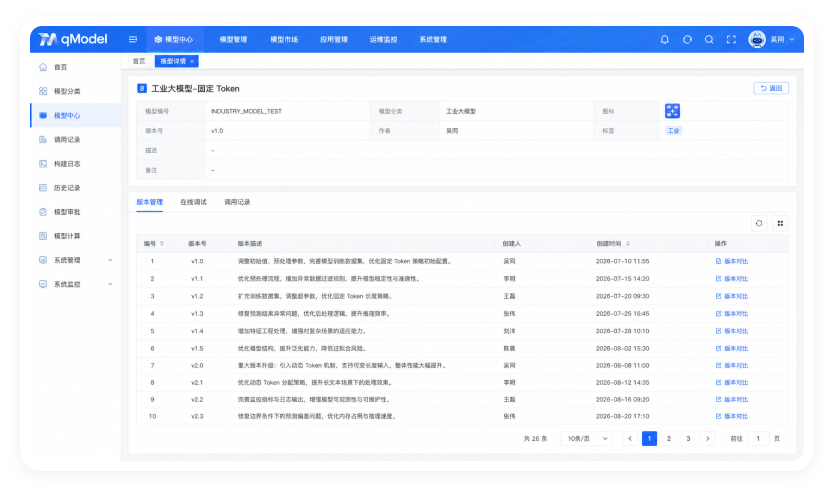Screen dimensions: 834x495
Task: Switch to the 调用记录 tab below model info
Action: pos(237,202)
